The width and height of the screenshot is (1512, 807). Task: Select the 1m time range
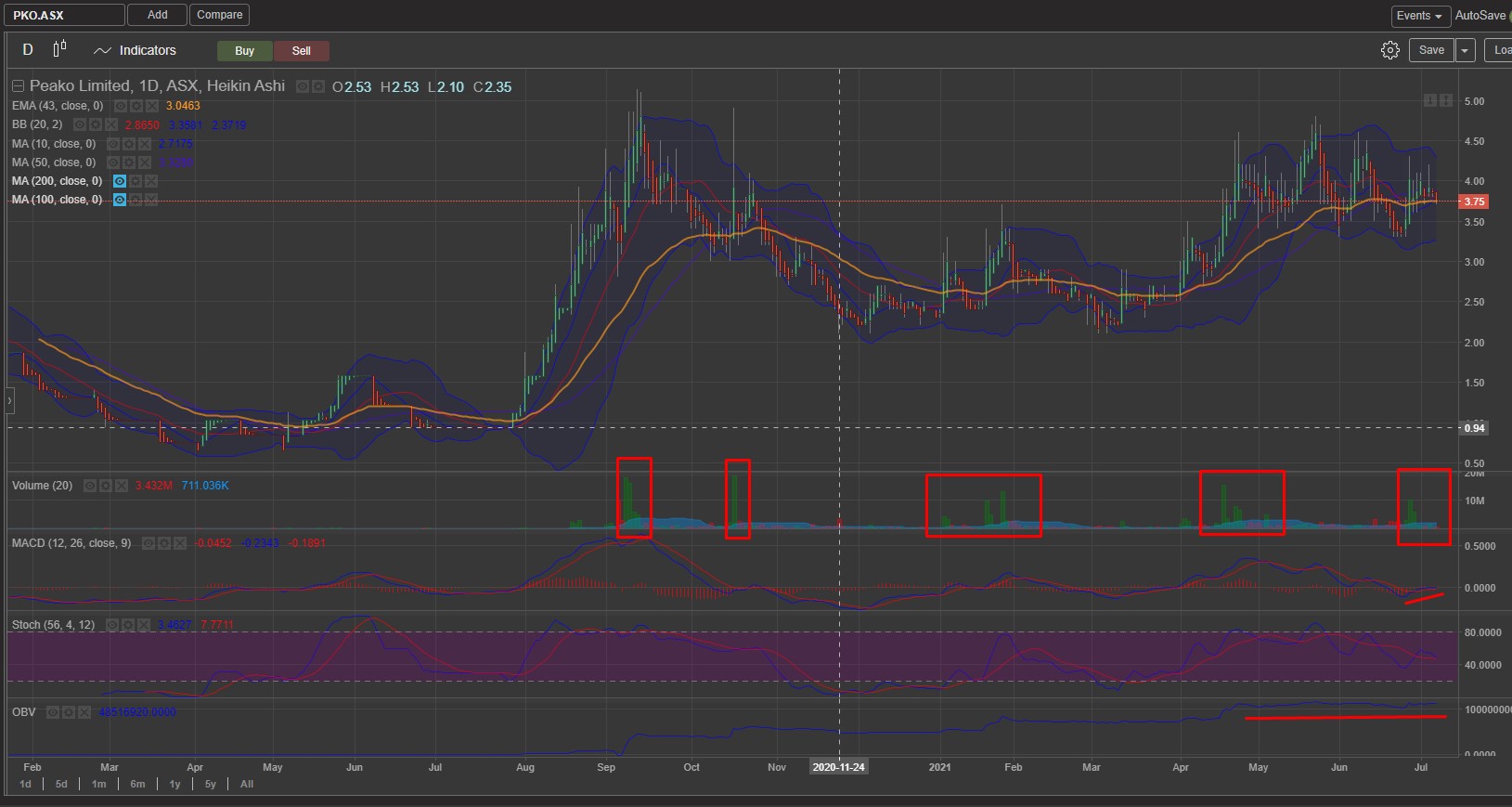coord(98,784)
